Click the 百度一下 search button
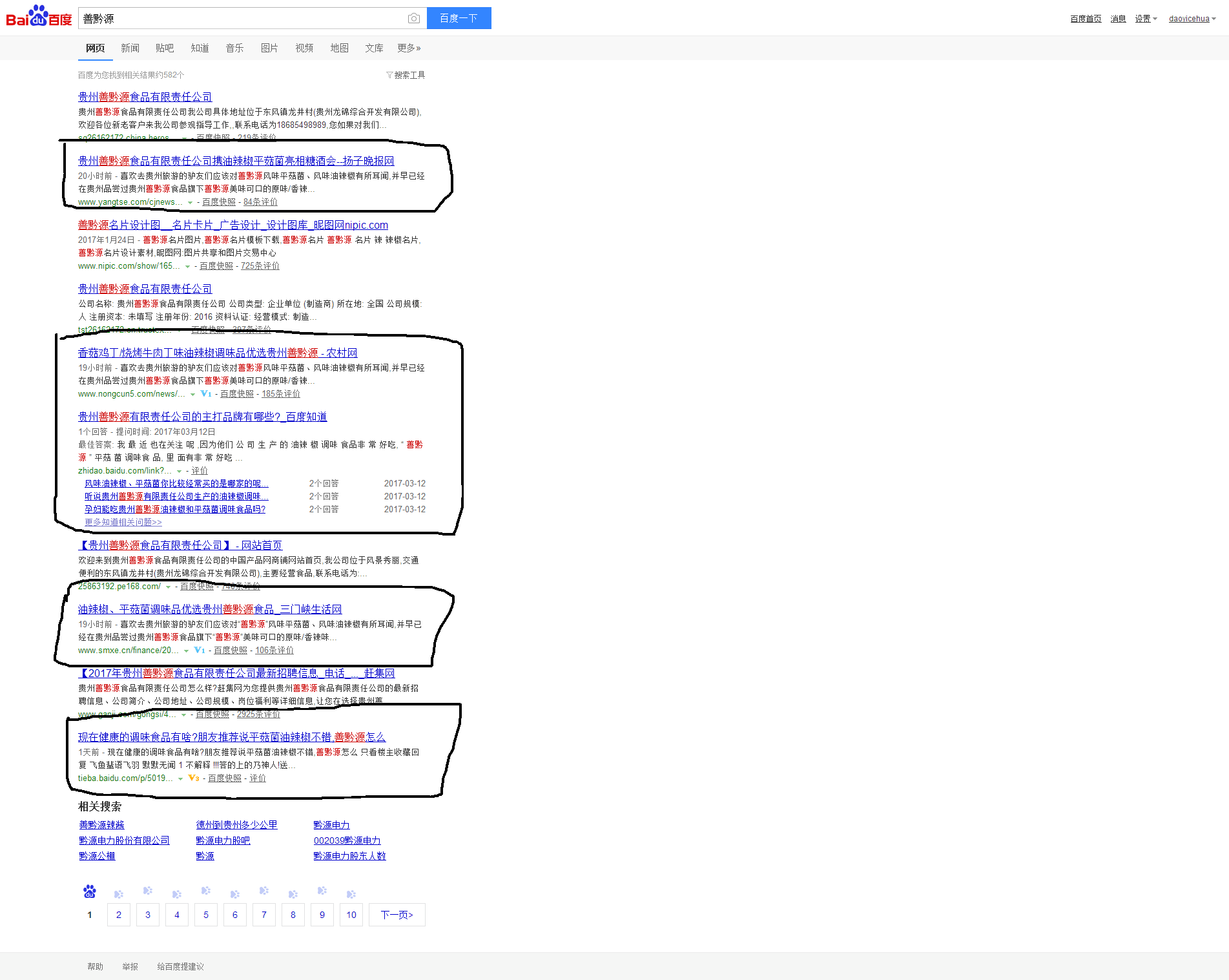Viewport: 1229px width, 980px height. point(459,18)
